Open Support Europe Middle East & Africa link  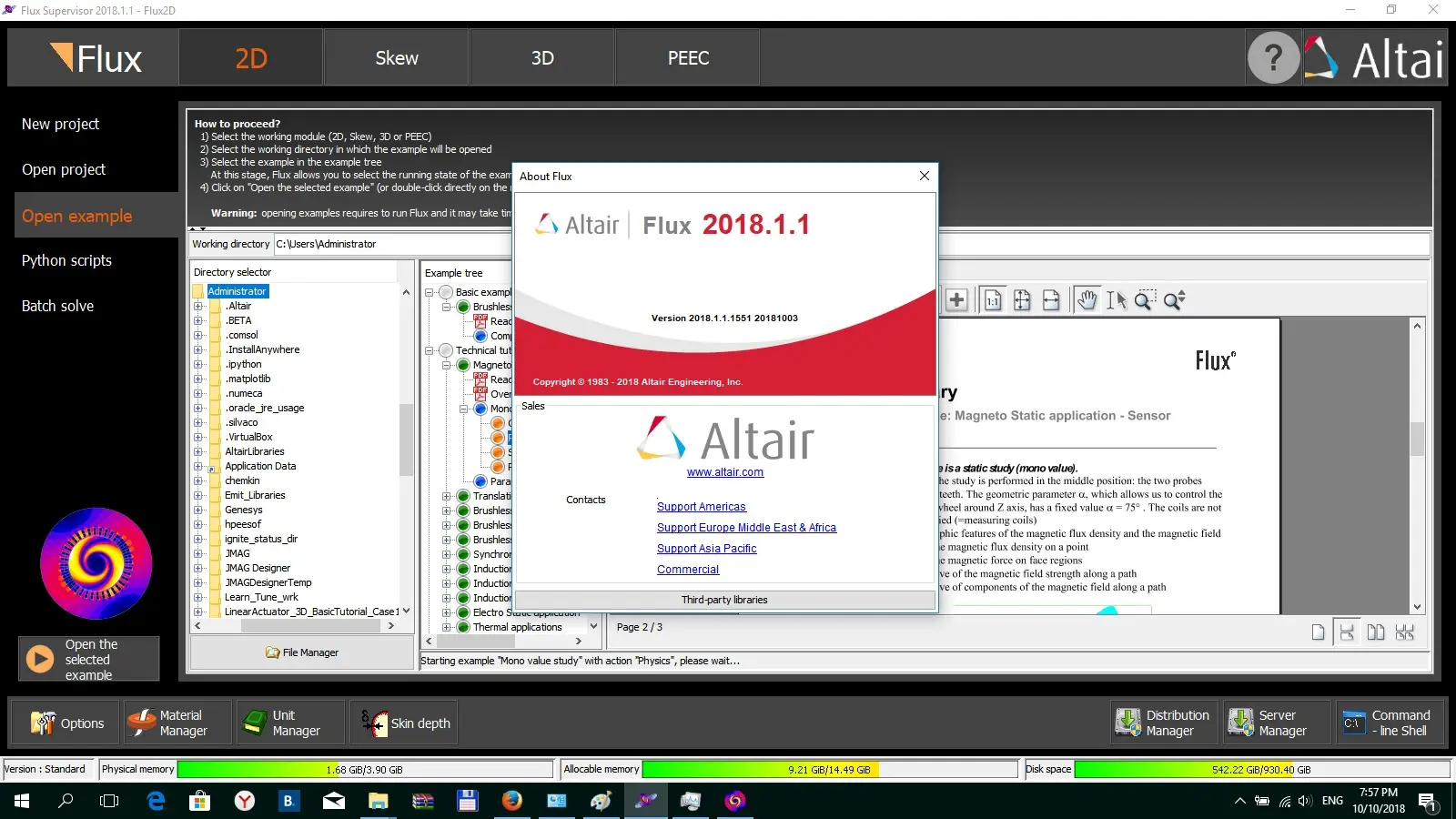(746, 528)
